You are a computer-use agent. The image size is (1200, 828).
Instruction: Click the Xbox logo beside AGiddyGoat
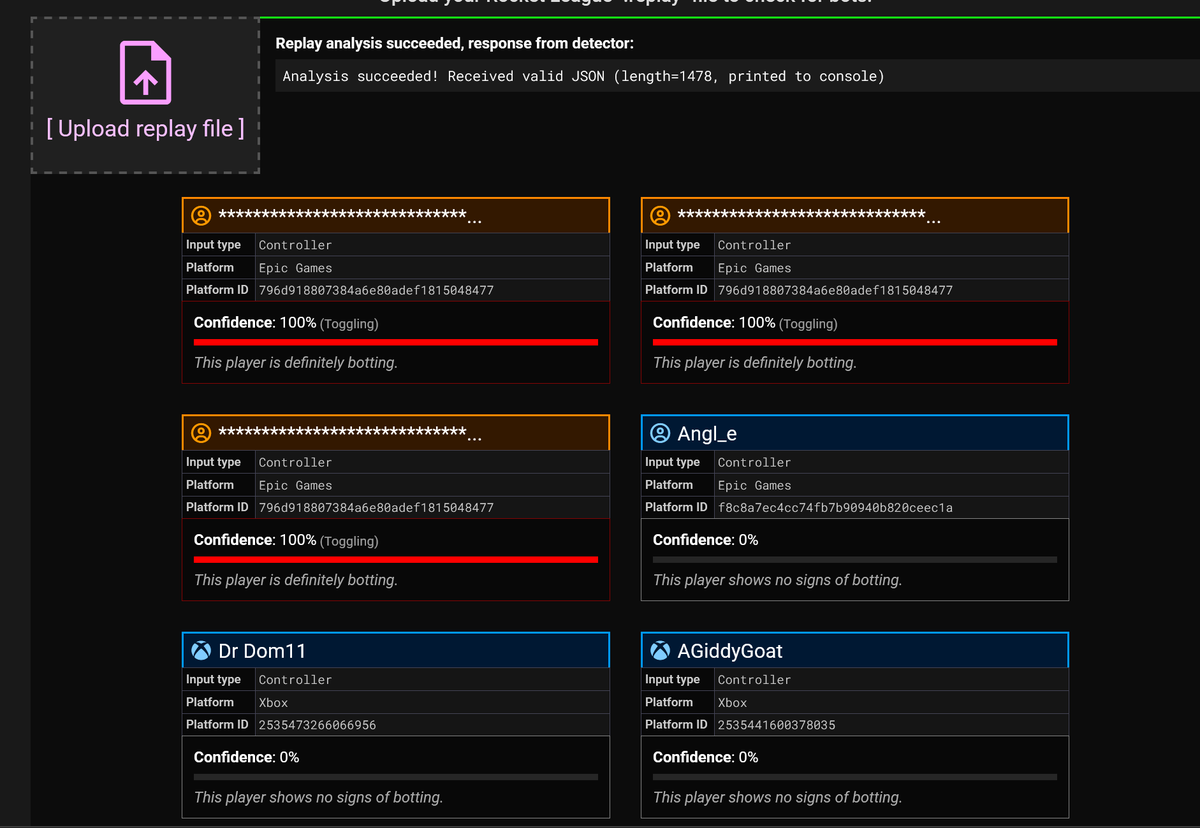point(660,651)
